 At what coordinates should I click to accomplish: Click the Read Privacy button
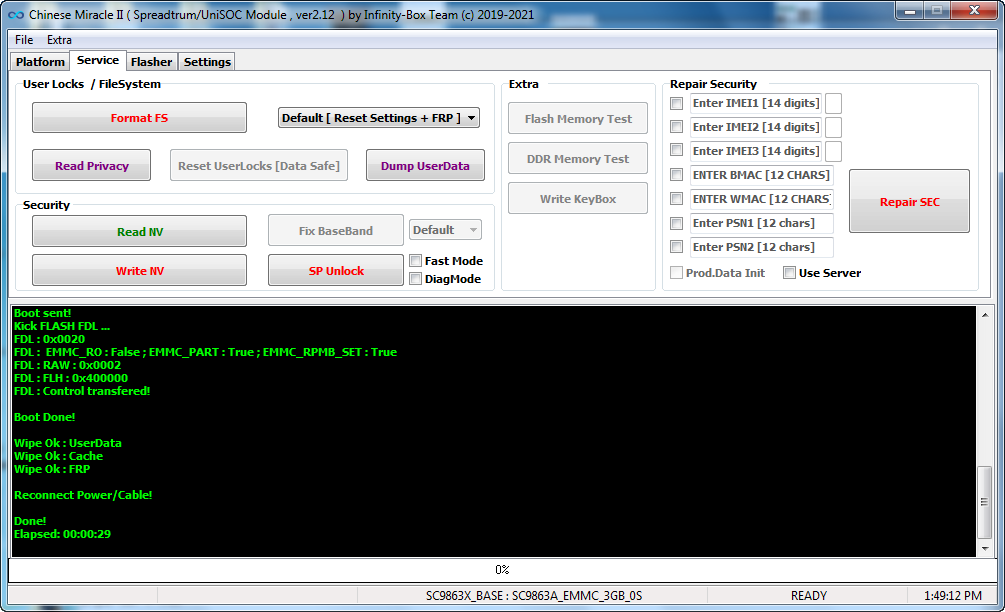pos(92,165)
